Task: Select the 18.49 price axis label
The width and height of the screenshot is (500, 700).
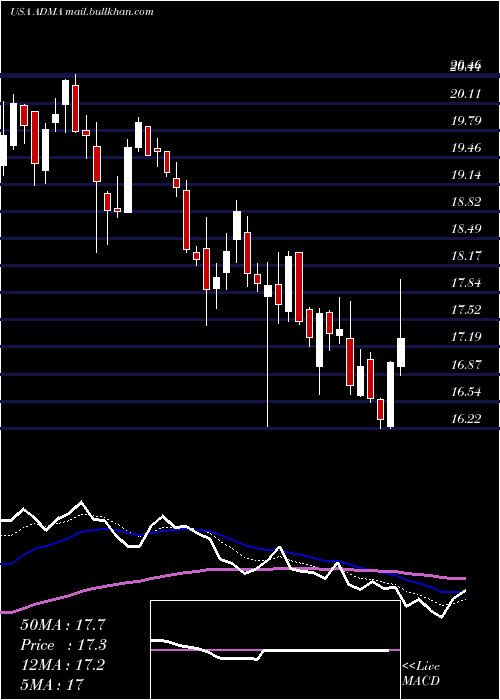Action: pos(466,229)
